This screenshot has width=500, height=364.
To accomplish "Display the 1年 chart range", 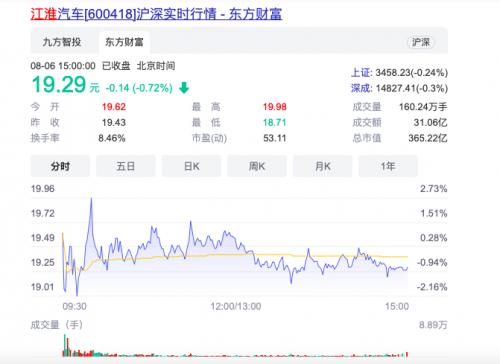I will coord(388,166).
